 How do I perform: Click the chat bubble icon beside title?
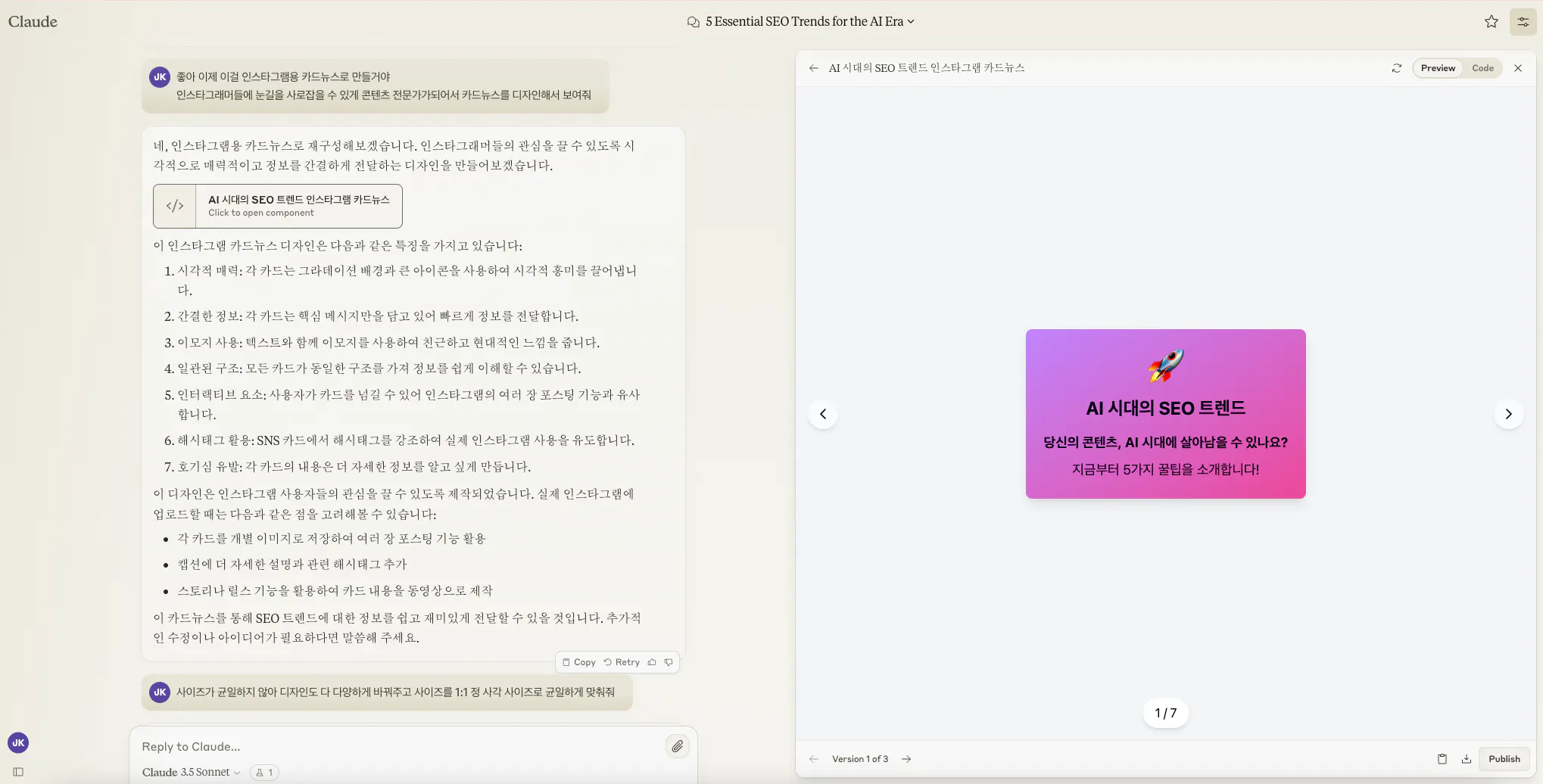[693, 22]
